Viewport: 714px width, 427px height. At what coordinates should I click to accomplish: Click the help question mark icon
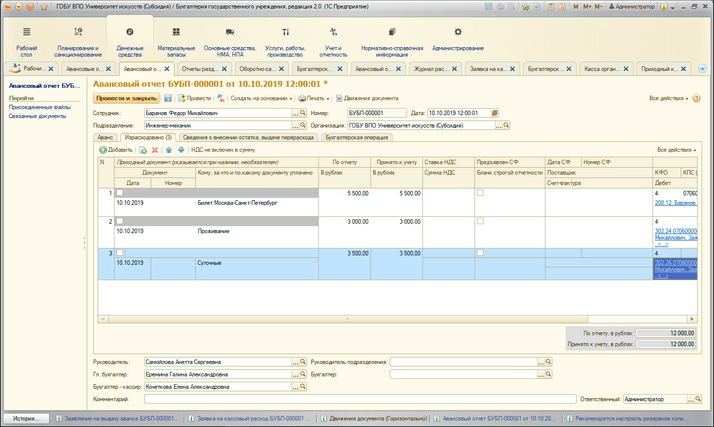coord(697,99)
